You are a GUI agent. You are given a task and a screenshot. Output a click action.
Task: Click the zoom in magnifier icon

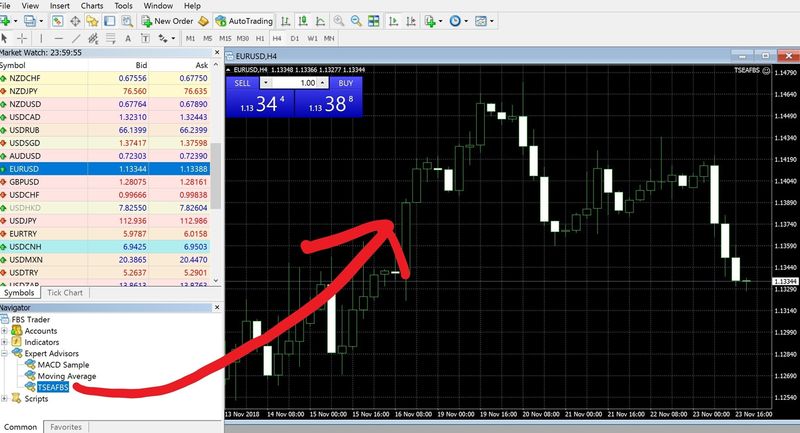pyautogui.click(x=340, y=21)
